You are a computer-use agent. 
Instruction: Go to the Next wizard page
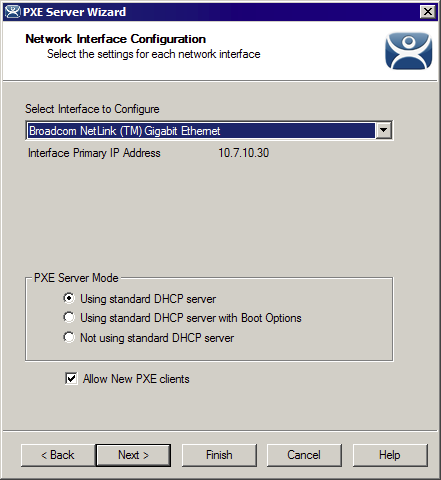(133, 455)
